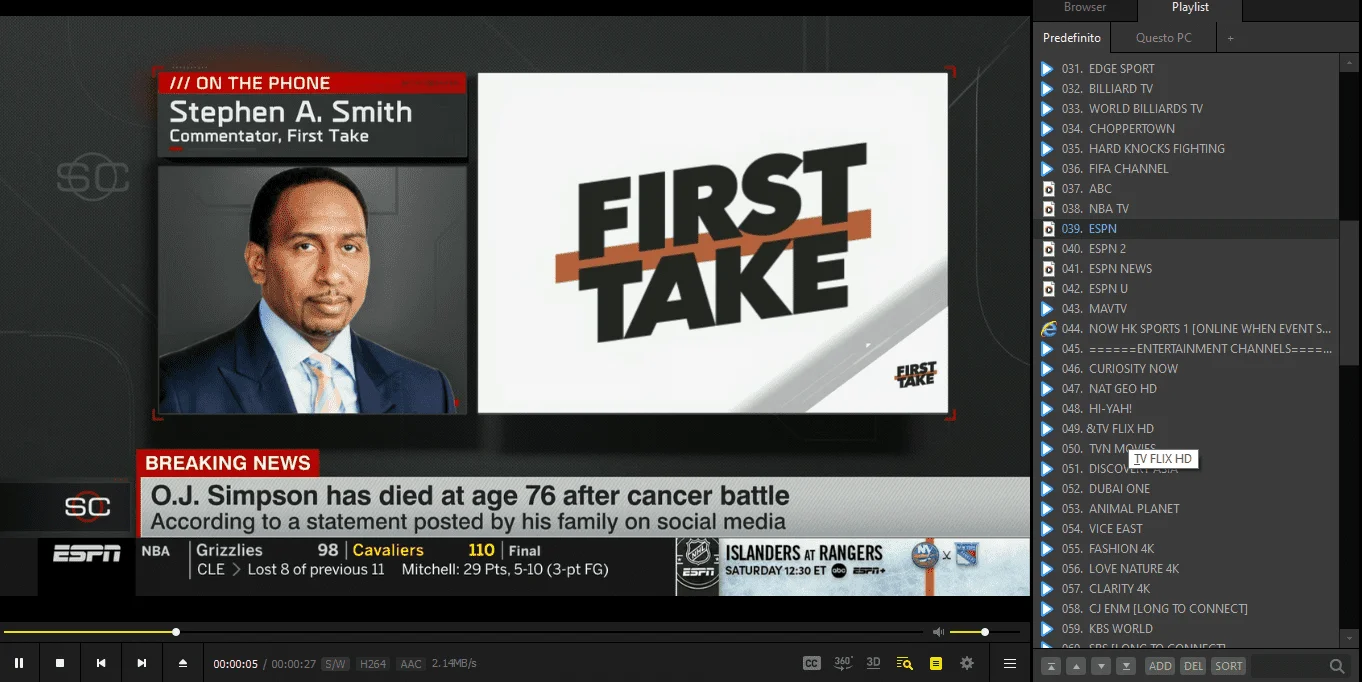The image size is (1362, 682).
Task: Click play icon beside NAT GEO HD
Action: pos(1047,389)
